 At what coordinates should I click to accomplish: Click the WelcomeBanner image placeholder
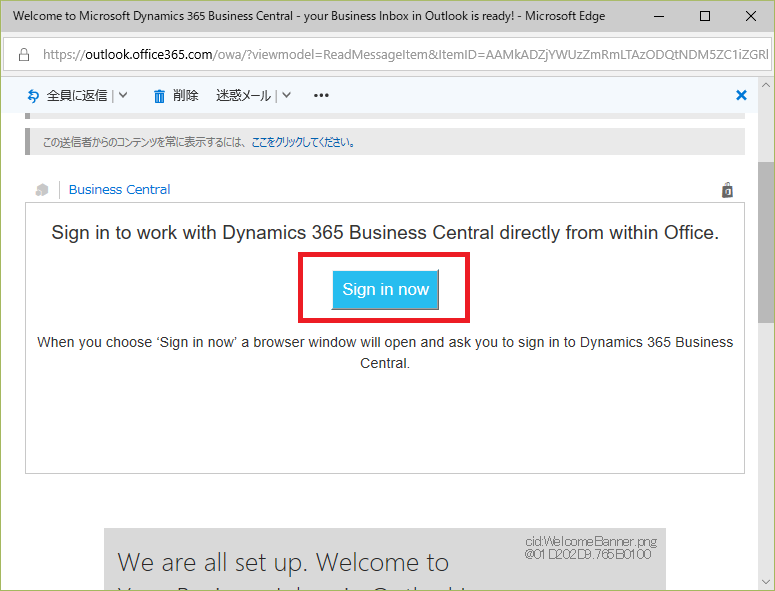click(x=385, y=559)
